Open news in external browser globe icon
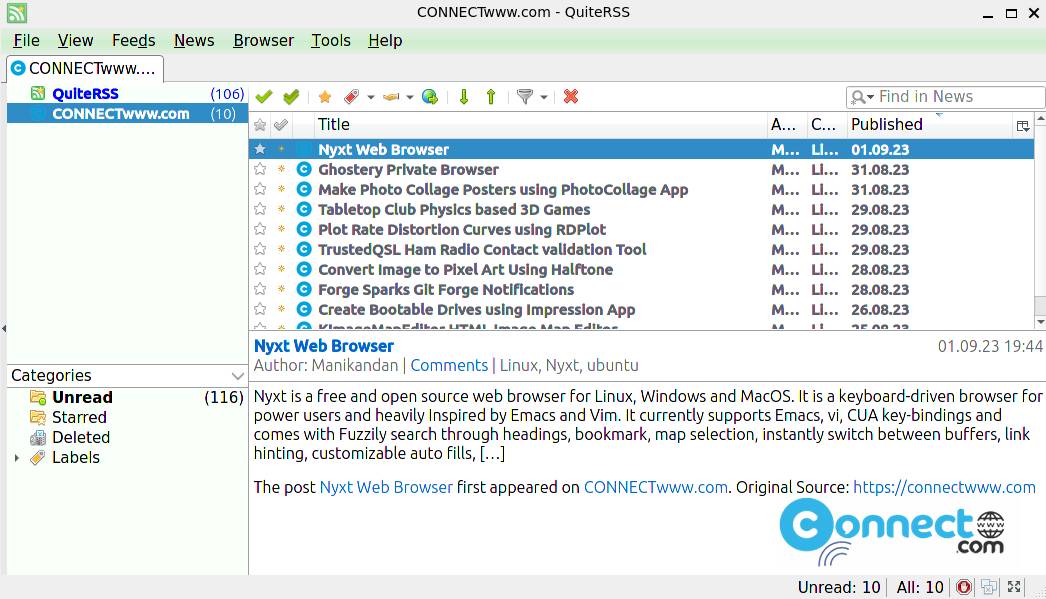1046x599 pixels. pos(430,97)
